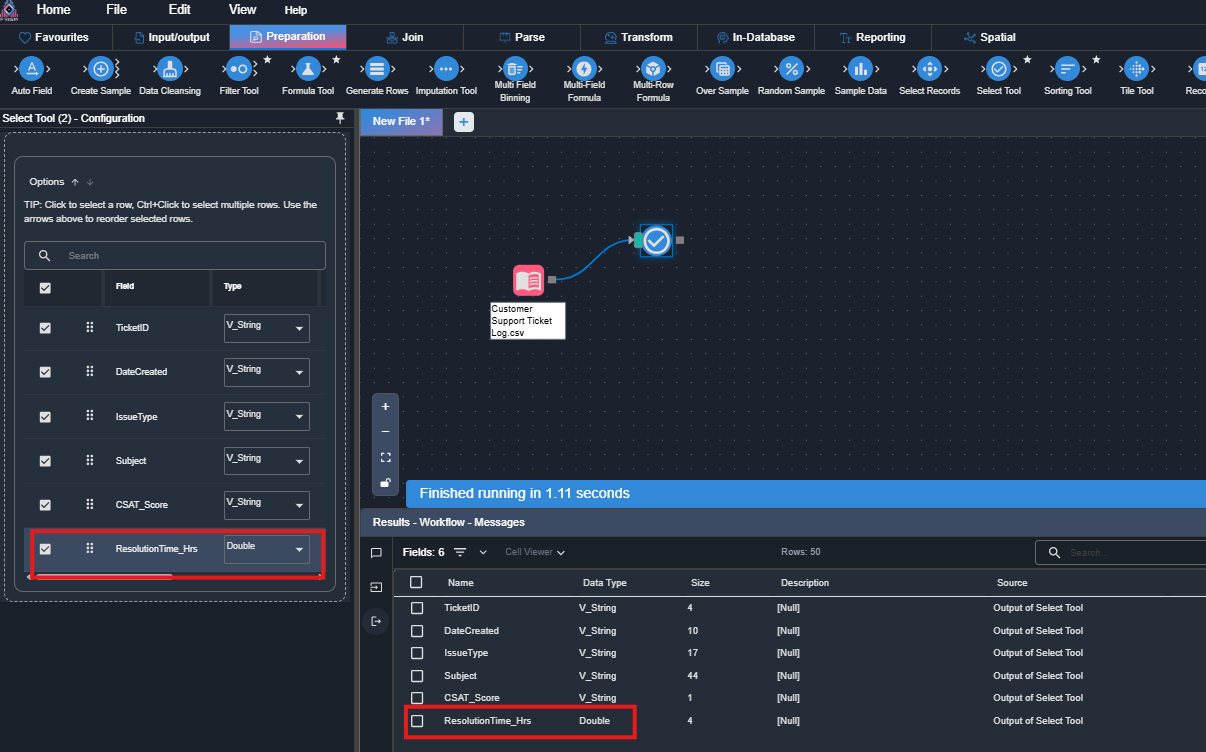Open the Formula Tool icon
The image size is (1206, 752).
pyautogui.click(x=308, y=69)
